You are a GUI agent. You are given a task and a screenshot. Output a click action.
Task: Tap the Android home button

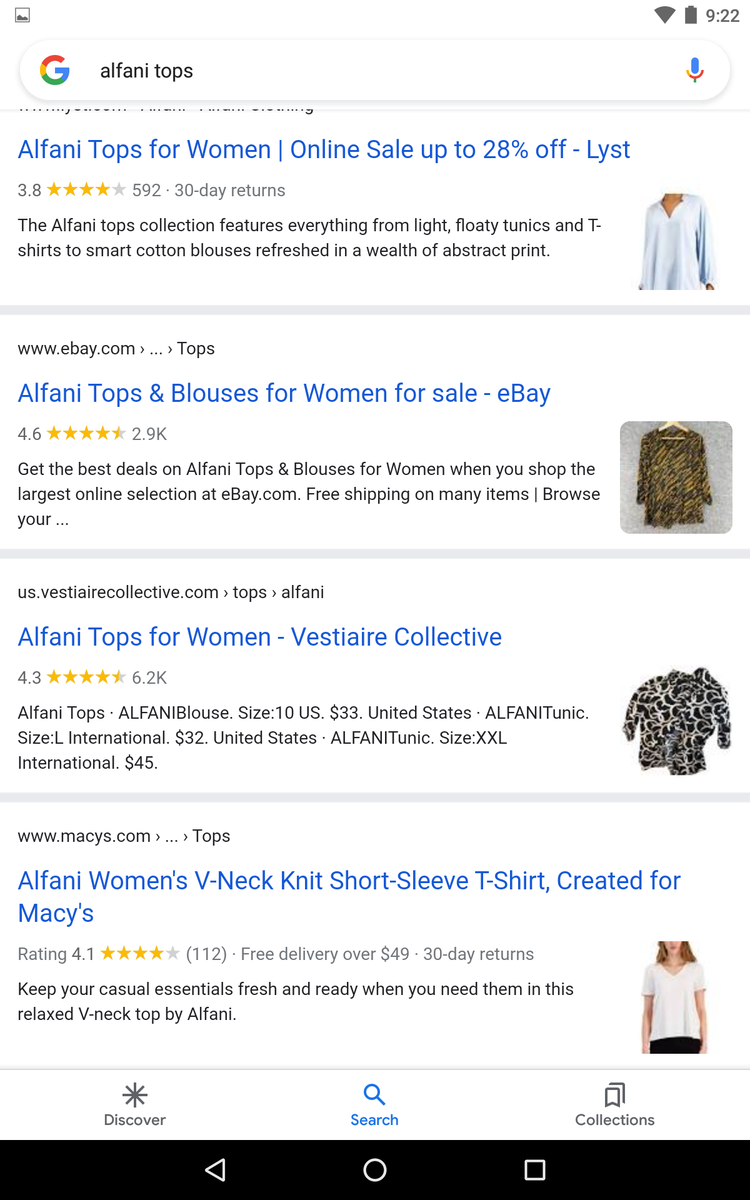click(x=375, y=1170)
